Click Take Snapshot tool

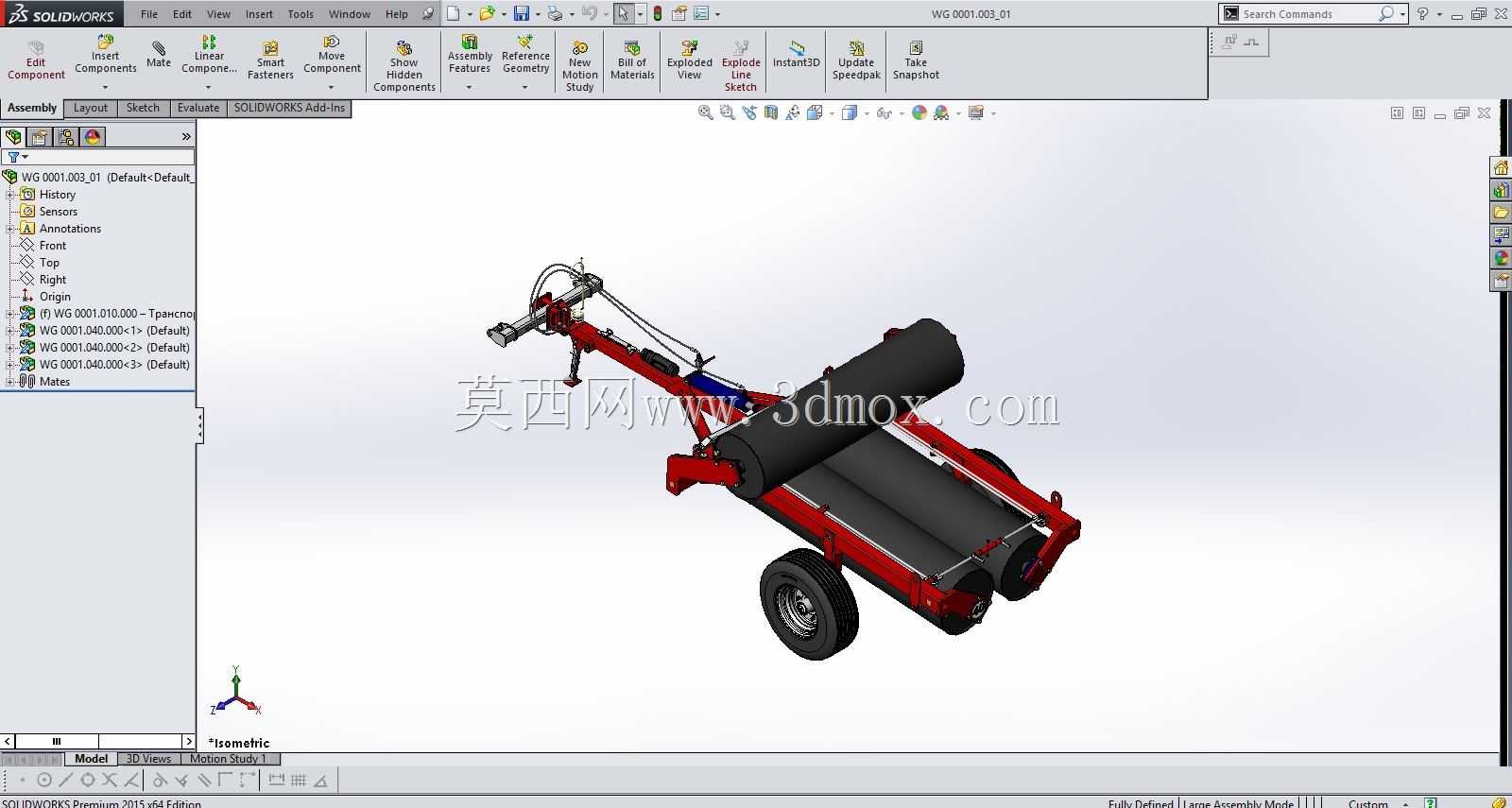pos(916,60)
